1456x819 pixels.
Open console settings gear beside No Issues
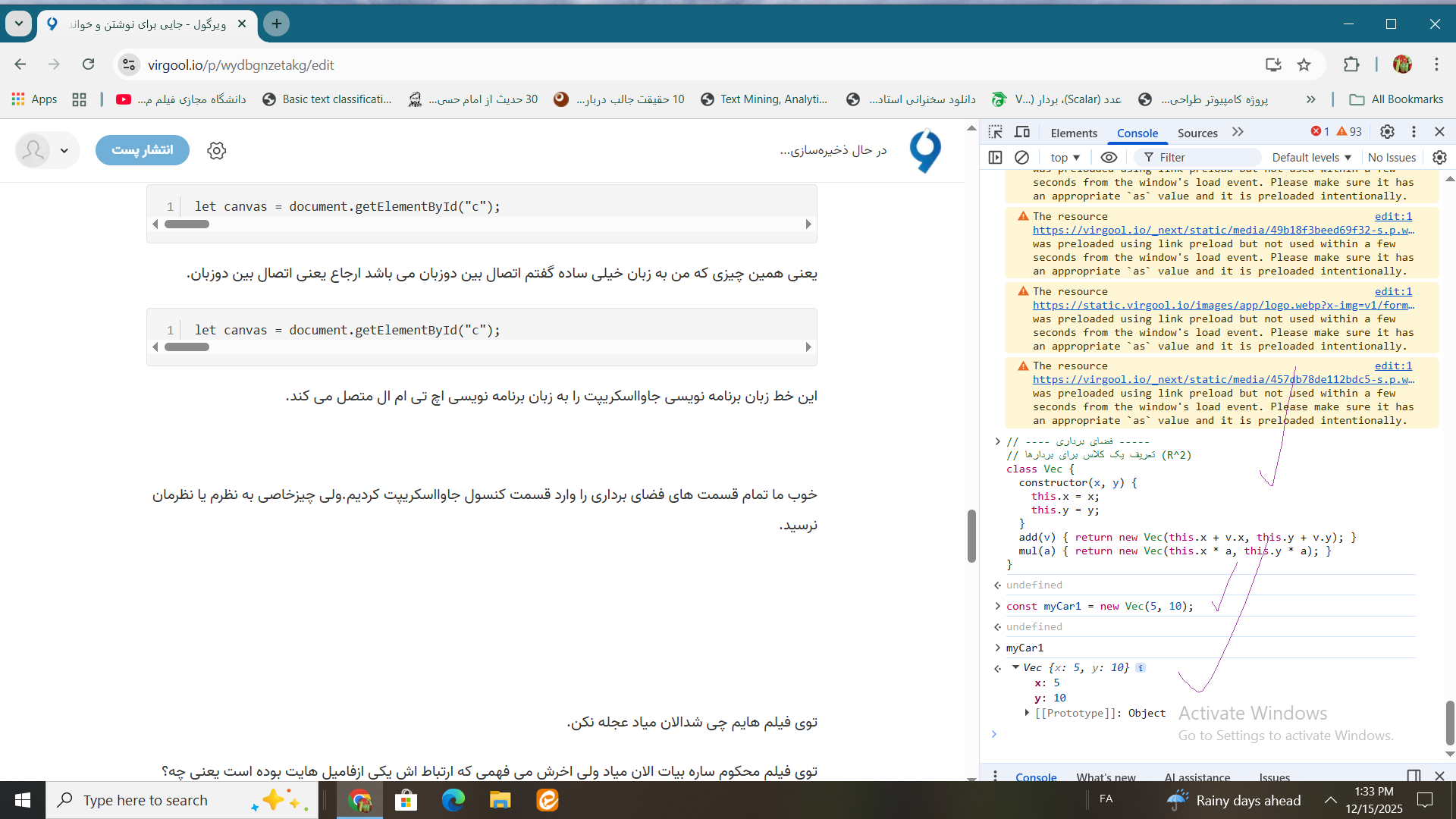1439,157
